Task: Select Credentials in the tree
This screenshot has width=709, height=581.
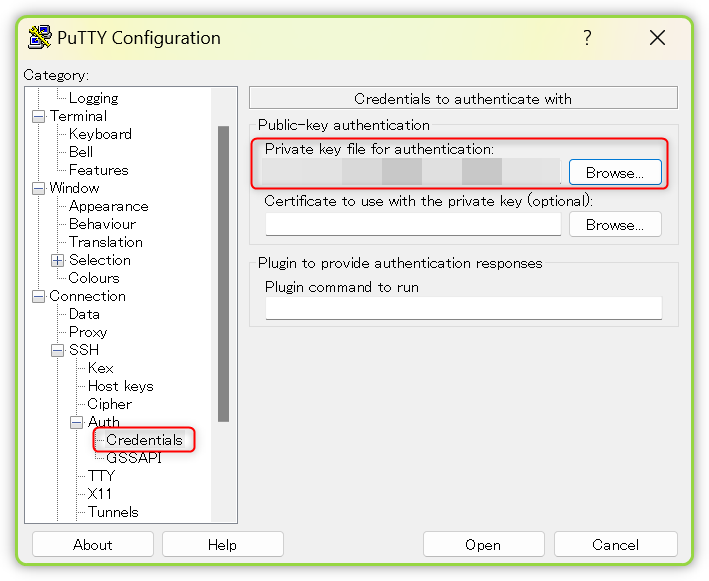Action: [144, 440]
